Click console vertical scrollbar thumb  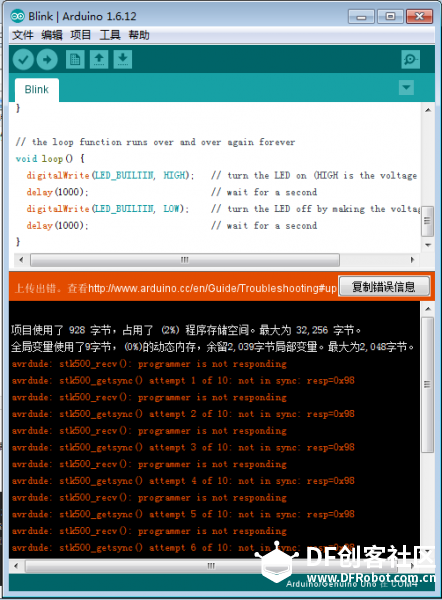pyautogui.click(x=428, y=385)
